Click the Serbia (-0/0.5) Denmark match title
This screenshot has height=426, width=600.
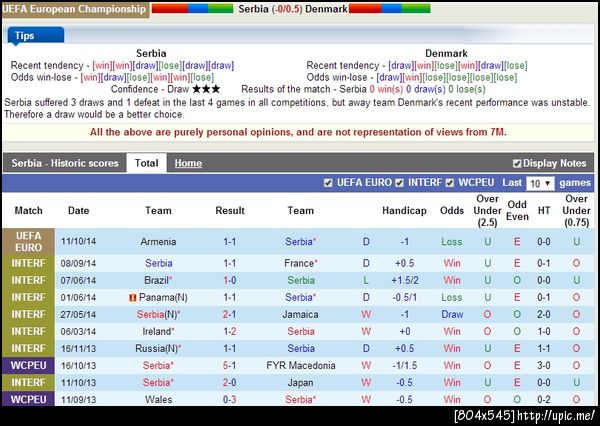pyautogui.click(x=293, y=9)
